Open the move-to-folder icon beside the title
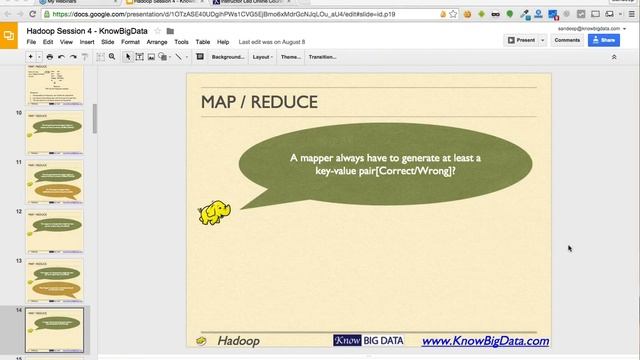Screen dimensions: 640x360 click(x=170, y=31)
